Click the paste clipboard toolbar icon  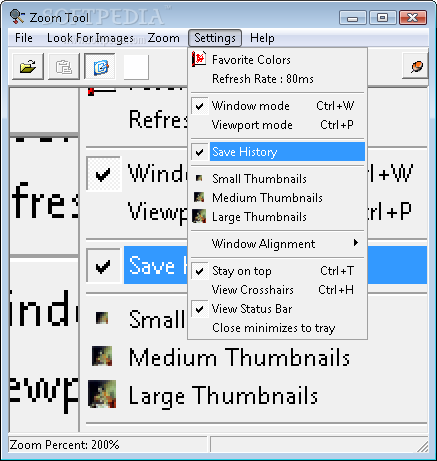click(64, 66)
